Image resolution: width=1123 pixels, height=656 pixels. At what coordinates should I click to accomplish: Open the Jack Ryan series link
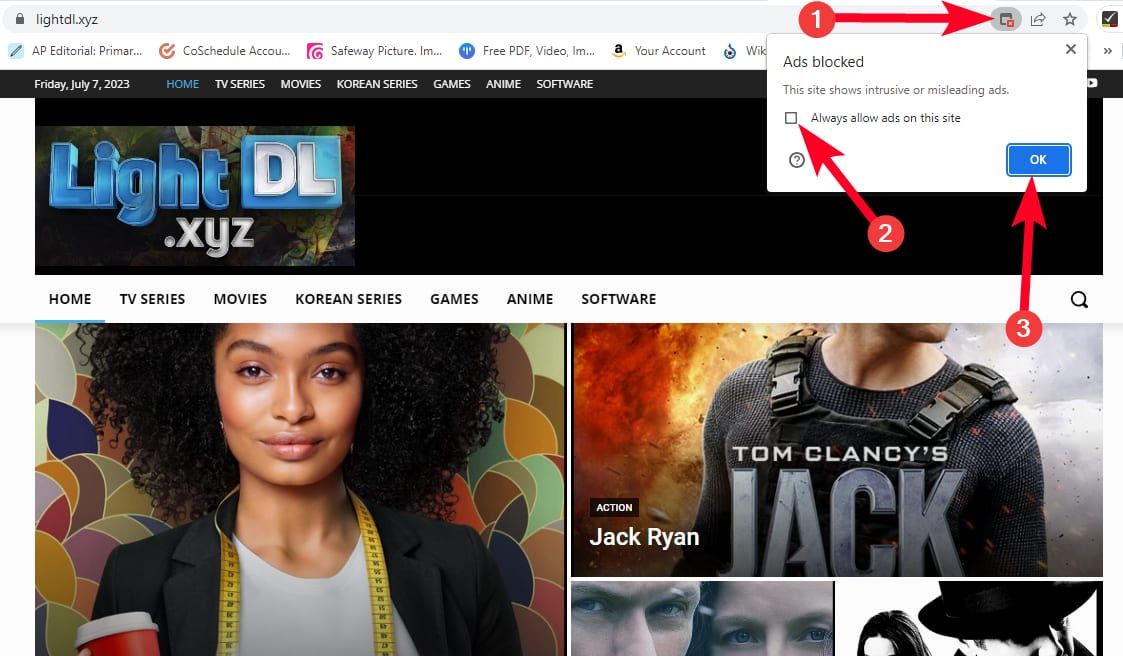click(x=644, y=536)
